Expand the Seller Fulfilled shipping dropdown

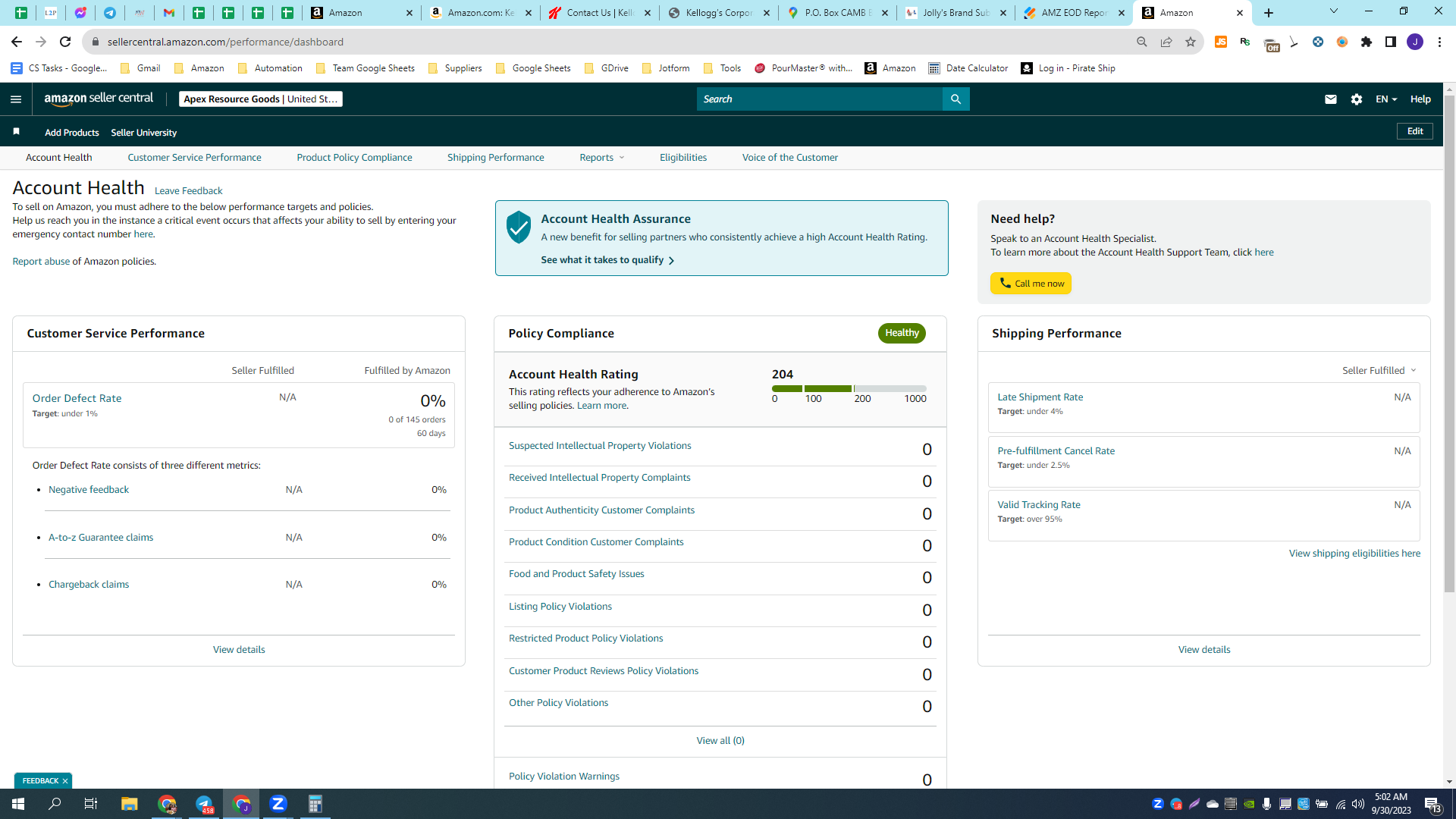click(1379, 371)
